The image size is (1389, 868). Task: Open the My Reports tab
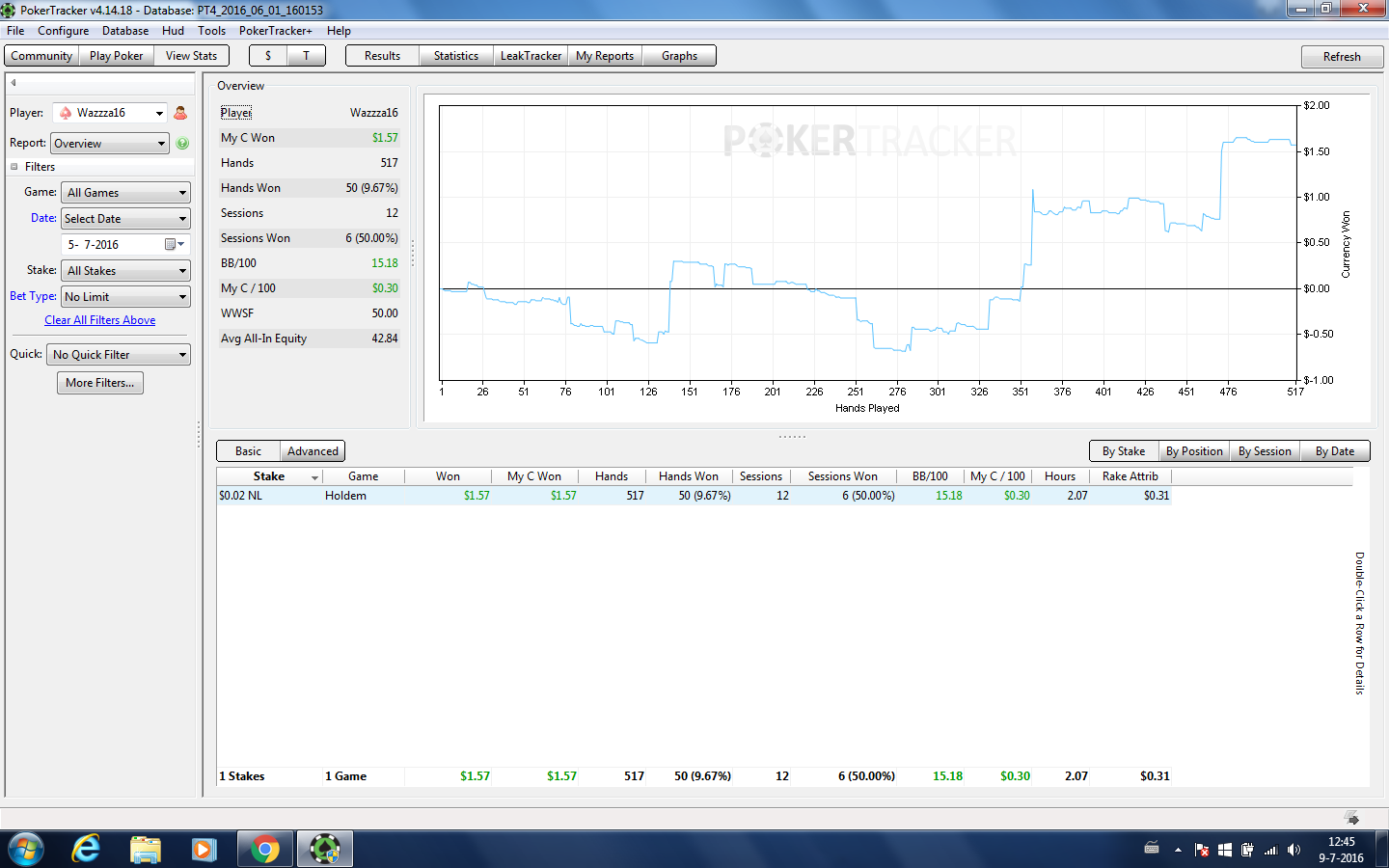(x=605, y=56)
